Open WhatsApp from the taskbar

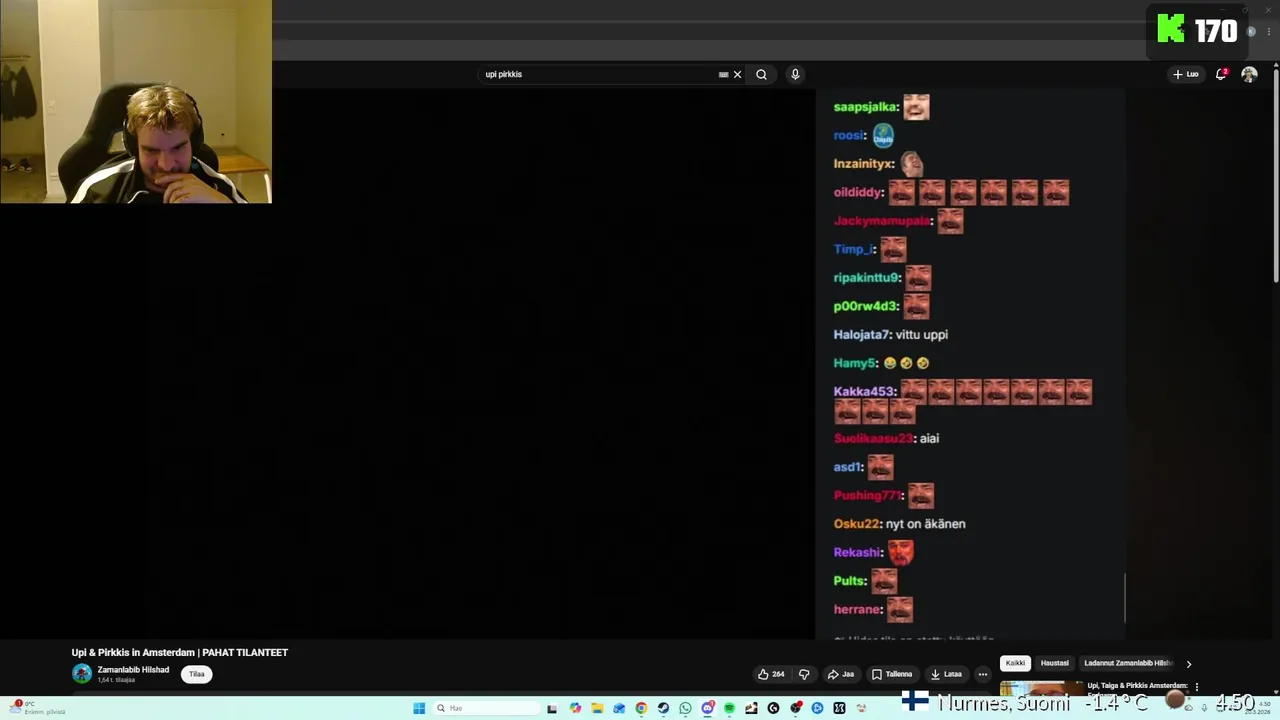click(x=685, y=708)
